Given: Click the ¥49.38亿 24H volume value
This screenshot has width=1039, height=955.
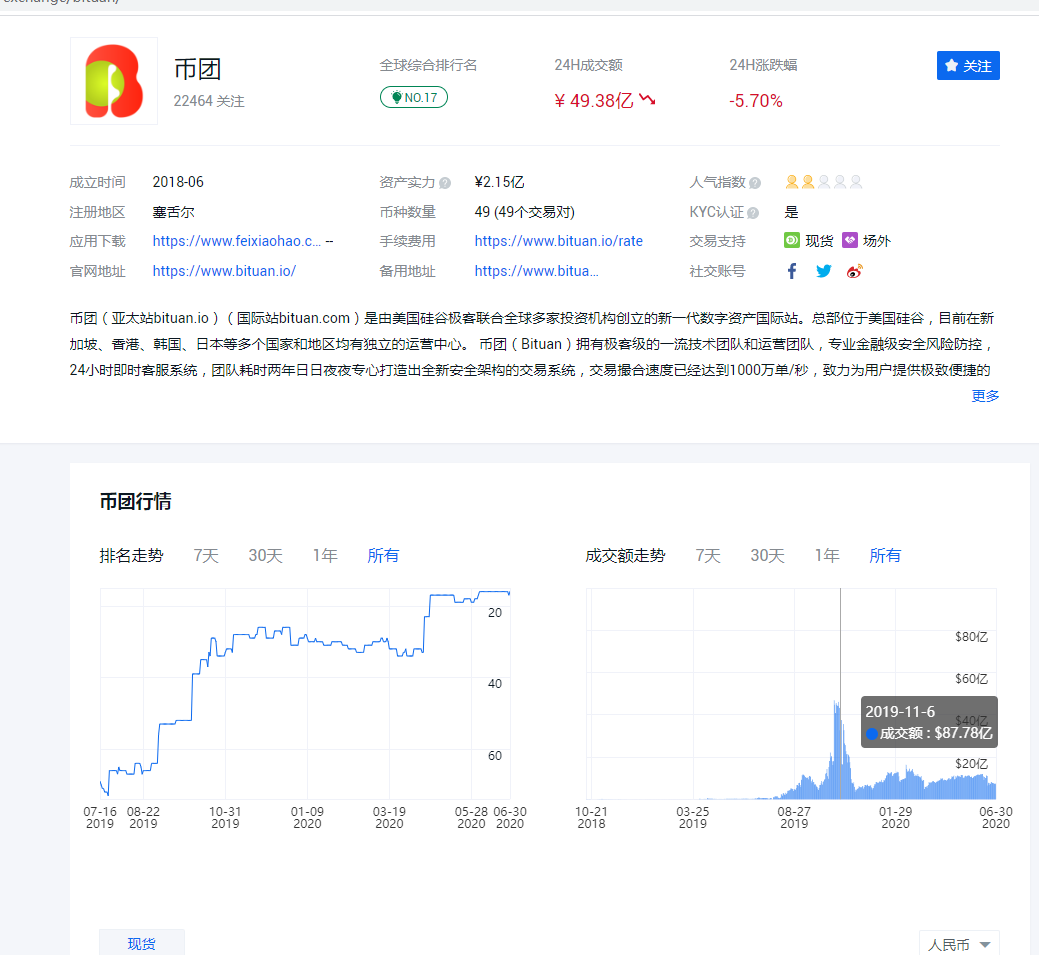Looking at the screenshot, I should [x=594, y=101].
